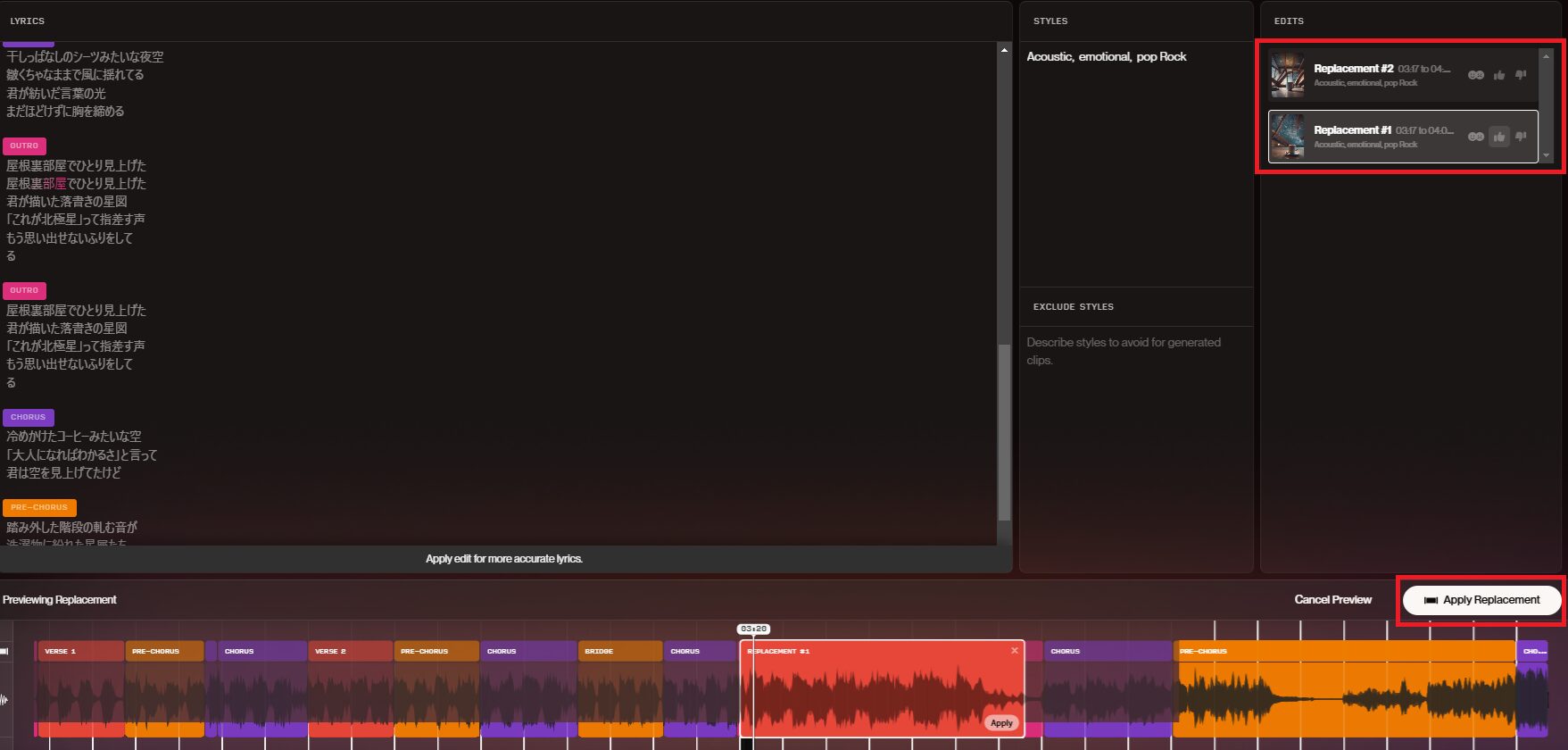Select the Verse 1 section on timeline
Viewport: 1568px width, 750px height.
[79, 652]
